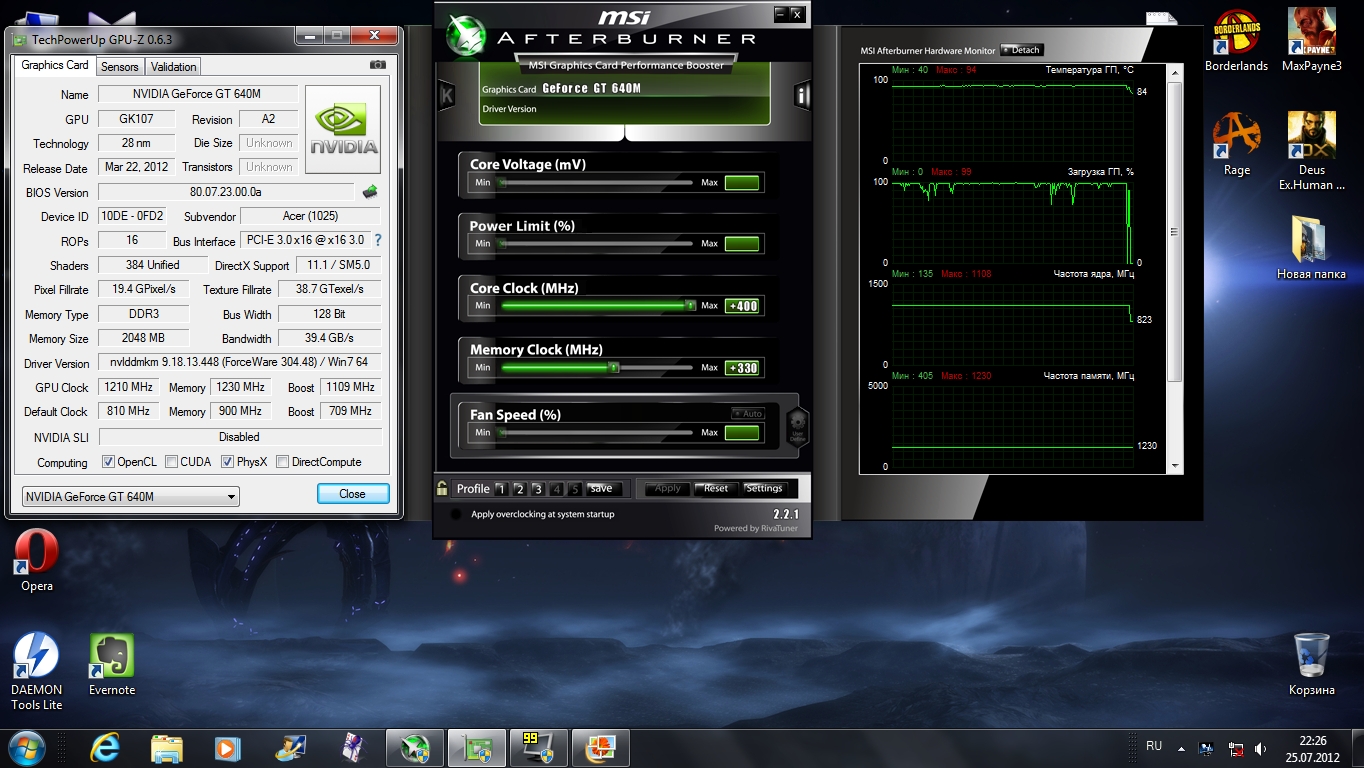Image resolution: width=1364 pixels, height=768 pixels.
Task: Toggle the PhysX checkbox
Action: tap(228, 462)
